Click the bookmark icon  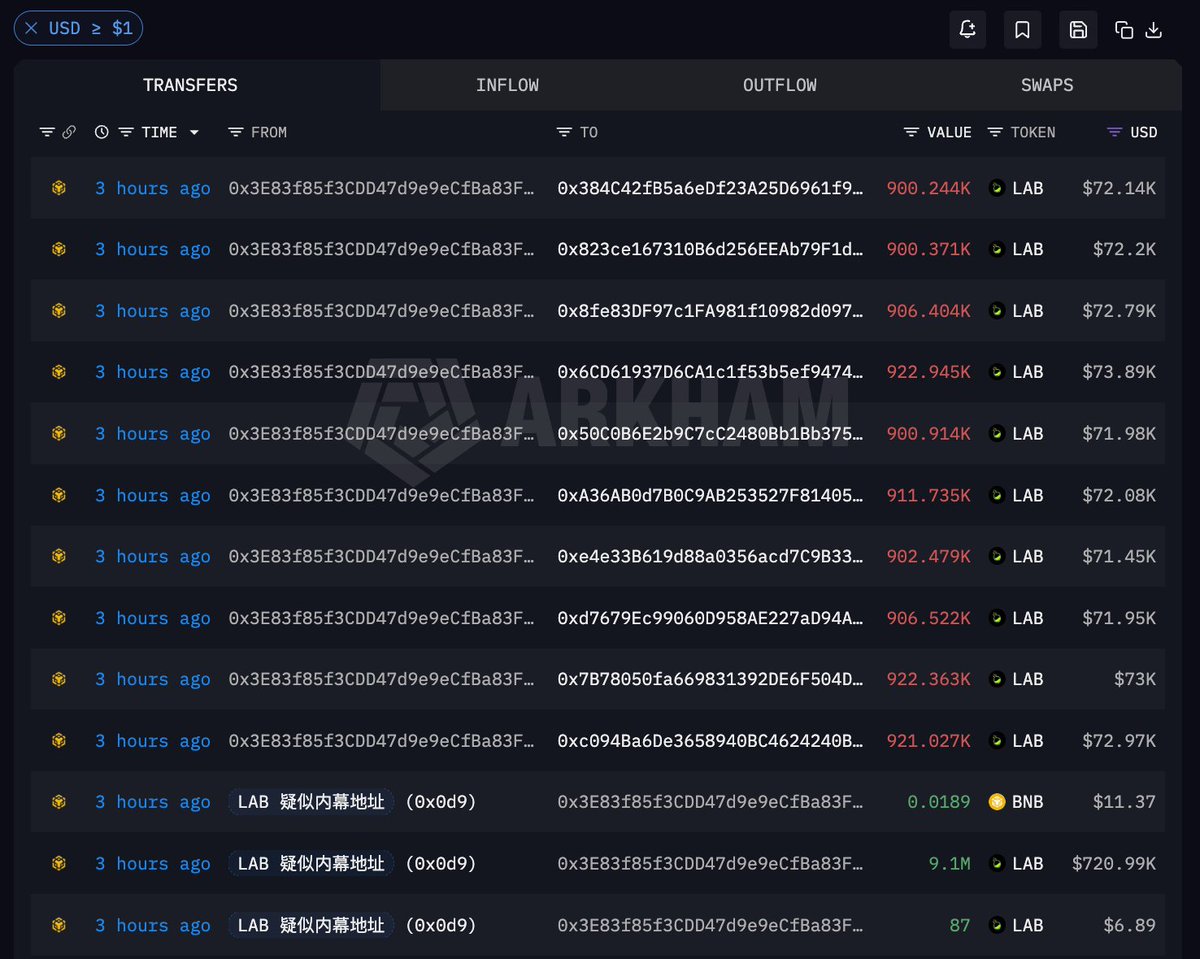(x=1023, y=30)
